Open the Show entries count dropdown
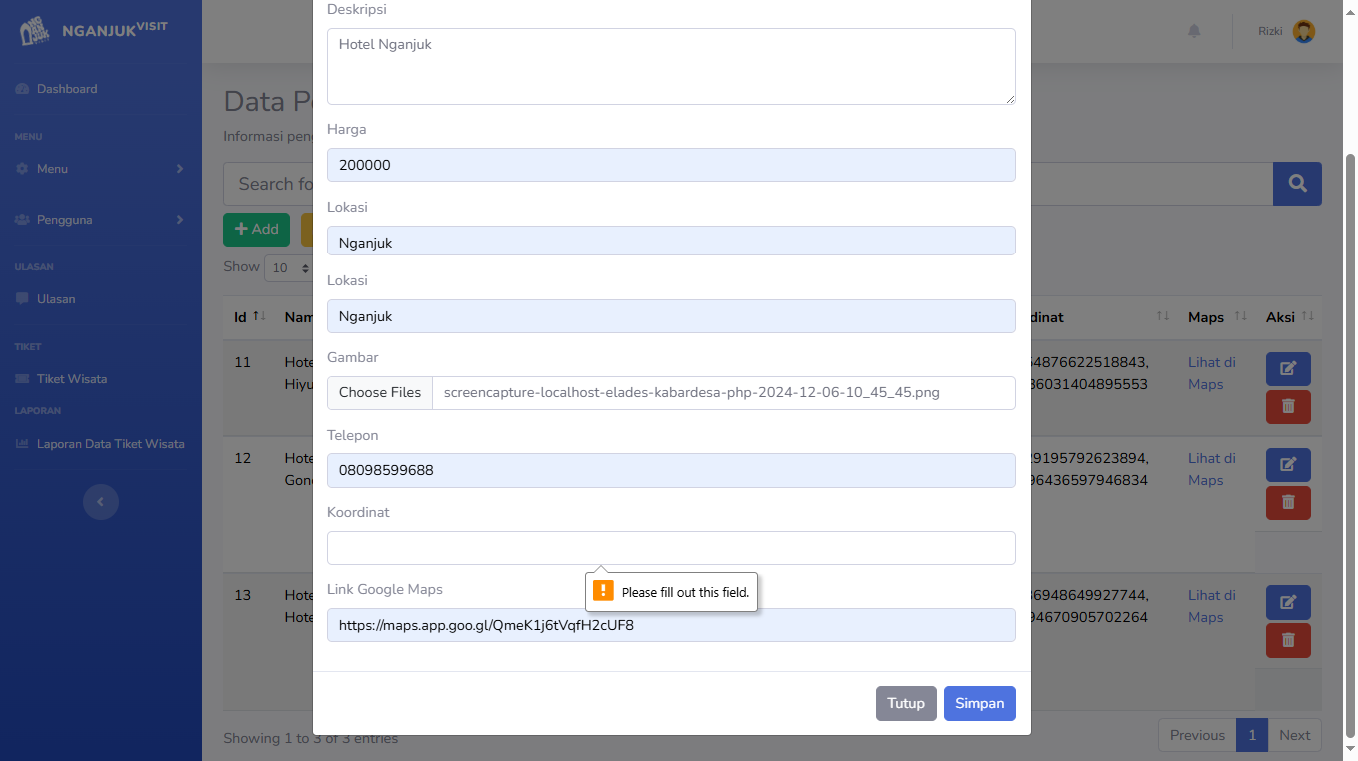1358x761 pixels. (x=290, y=267)
